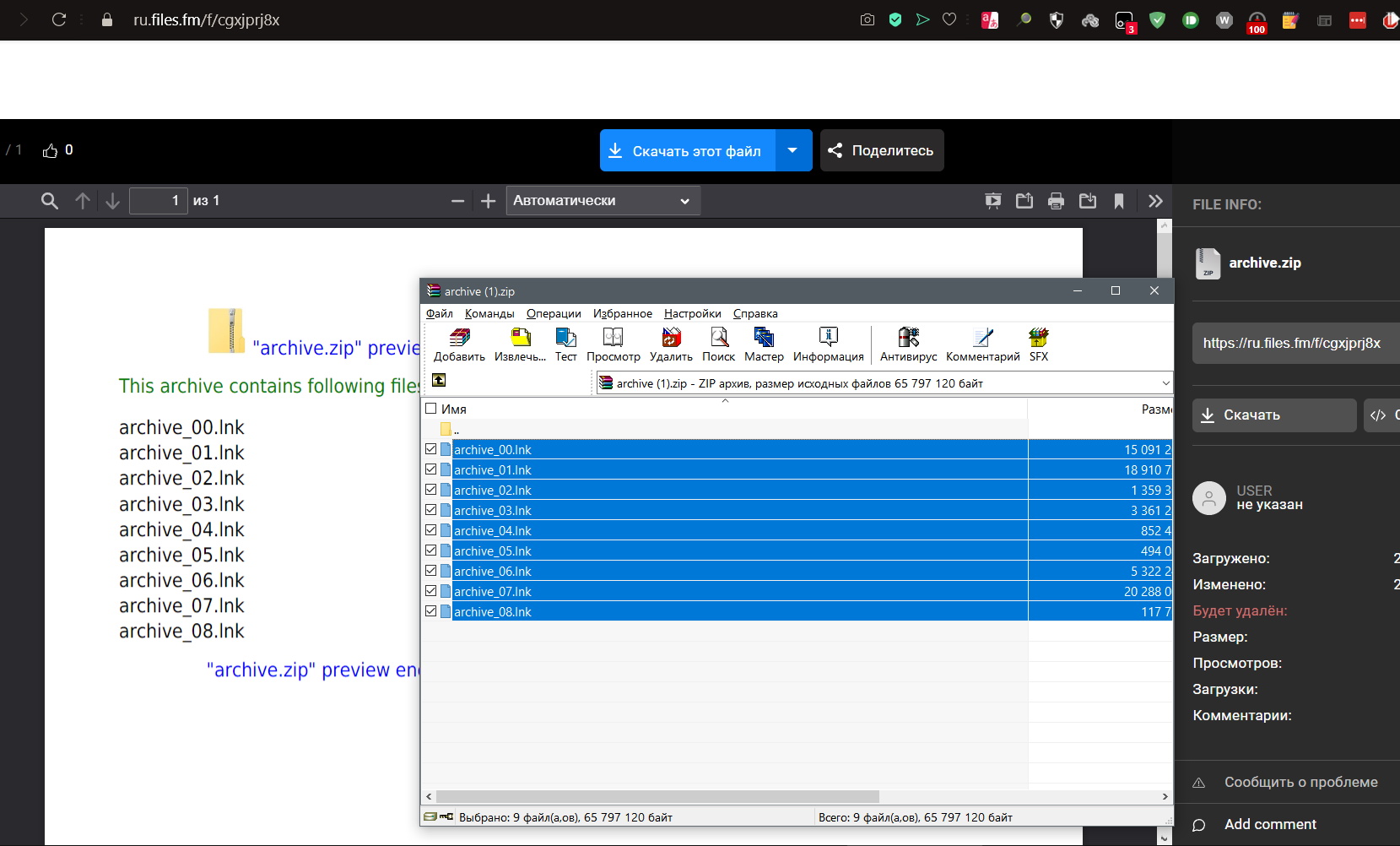The height and width of the screenshot is (846, 1400).
Task: Click the thumbs-up like icon
Action: pyautogui.click(x=51, y=150)
